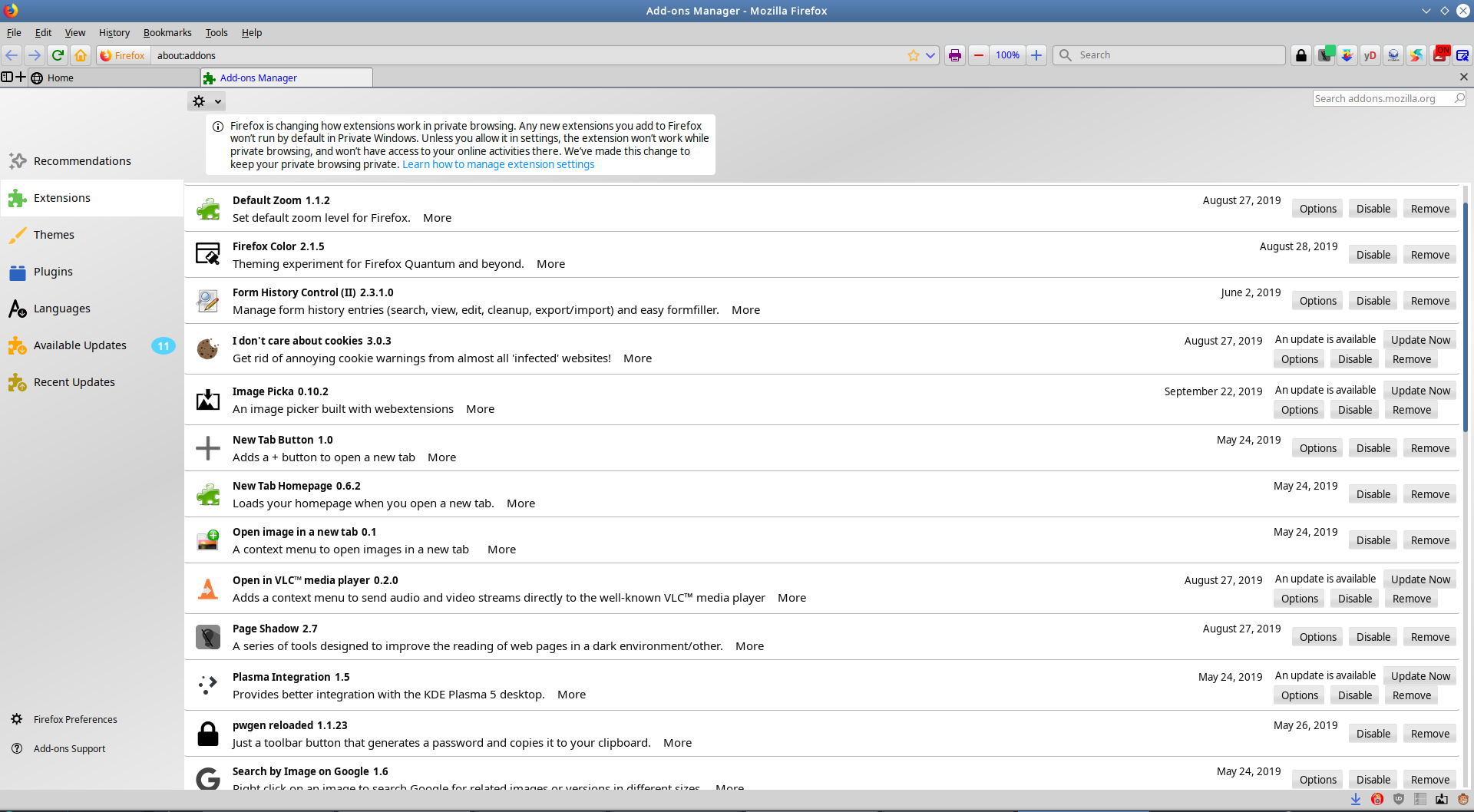
Task: Bookmark this page with the star
Action: [x=913, y=55]
